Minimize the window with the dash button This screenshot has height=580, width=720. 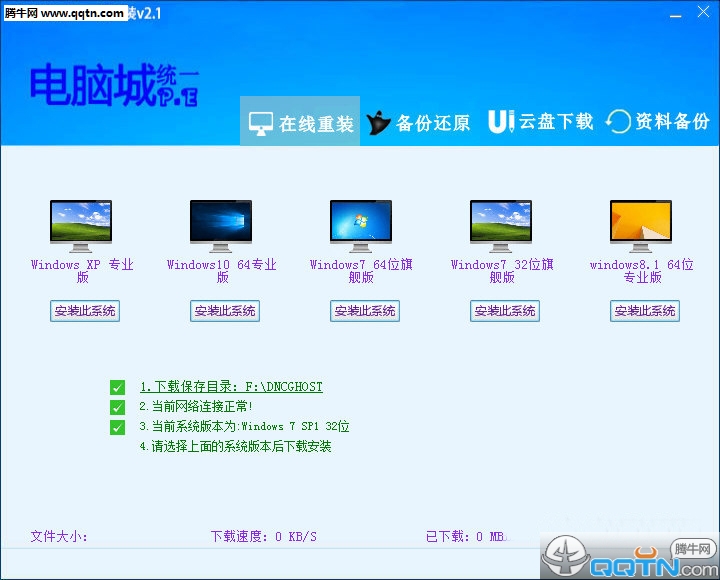tap(675, 14)
